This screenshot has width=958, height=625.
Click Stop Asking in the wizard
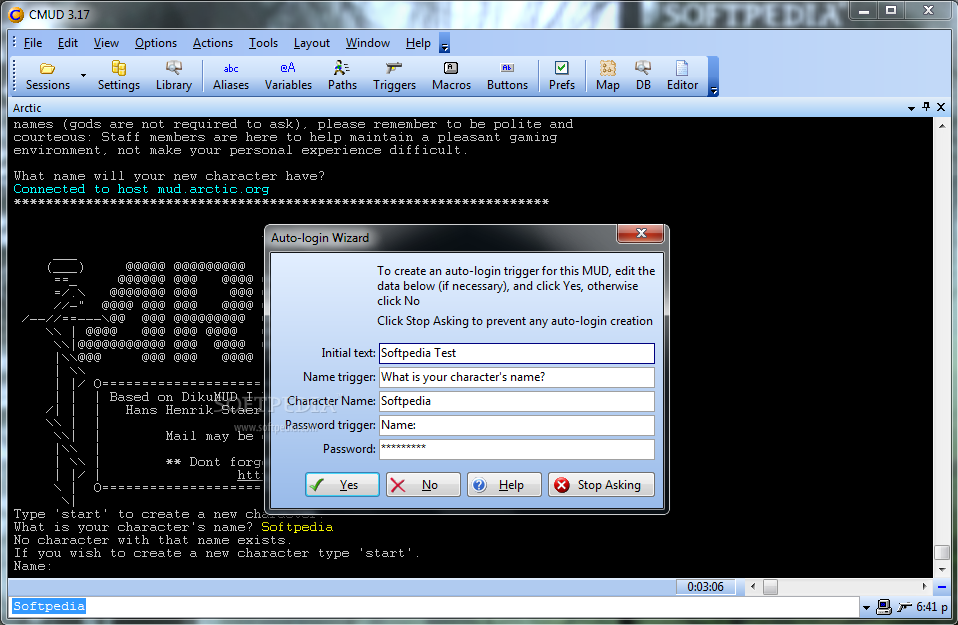pyautogui.click(x=601, y=484)
